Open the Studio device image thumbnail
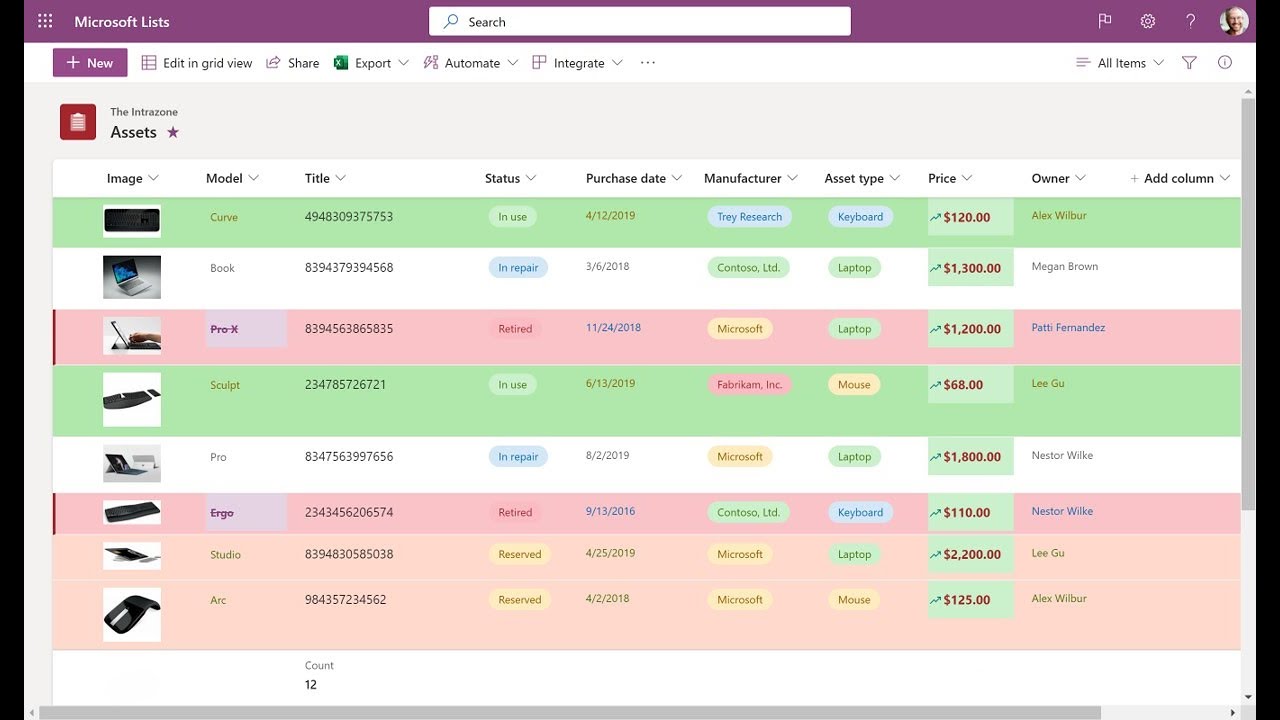The image size is (1280, 720). [132, 555]
